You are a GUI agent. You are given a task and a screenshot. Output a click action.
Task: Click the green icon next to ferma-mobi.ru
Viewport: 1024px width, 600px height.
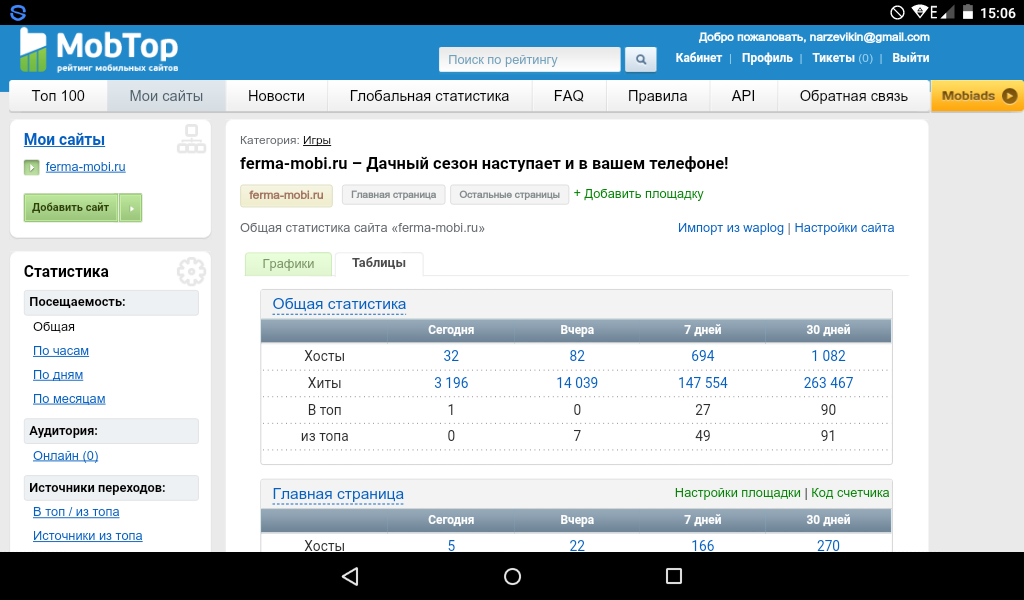(x=32, y=167)
